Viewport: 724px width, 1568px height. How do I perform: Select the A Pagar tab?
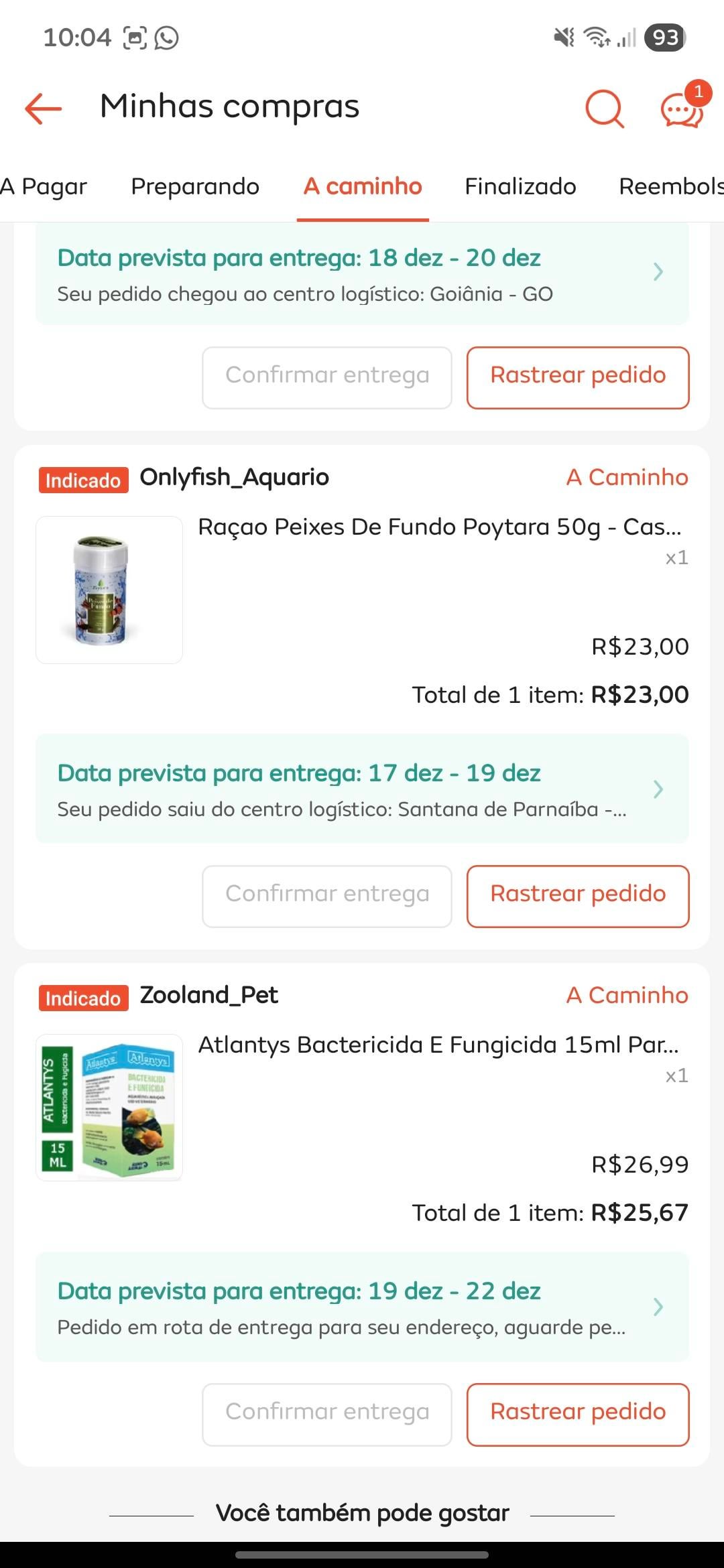click(x=44, y=186)
